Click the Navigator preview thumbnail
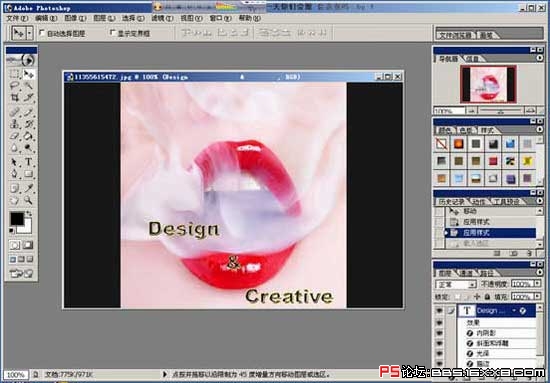550x383 pixels. 488,84
